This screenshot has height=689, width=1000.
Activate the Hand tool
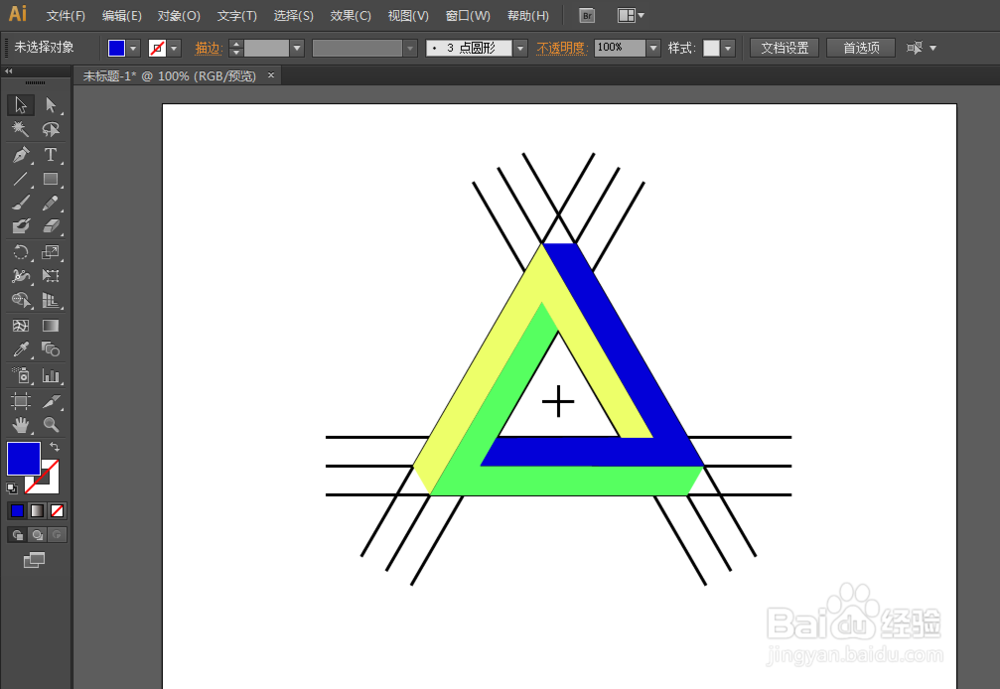[x=20, y=423]
